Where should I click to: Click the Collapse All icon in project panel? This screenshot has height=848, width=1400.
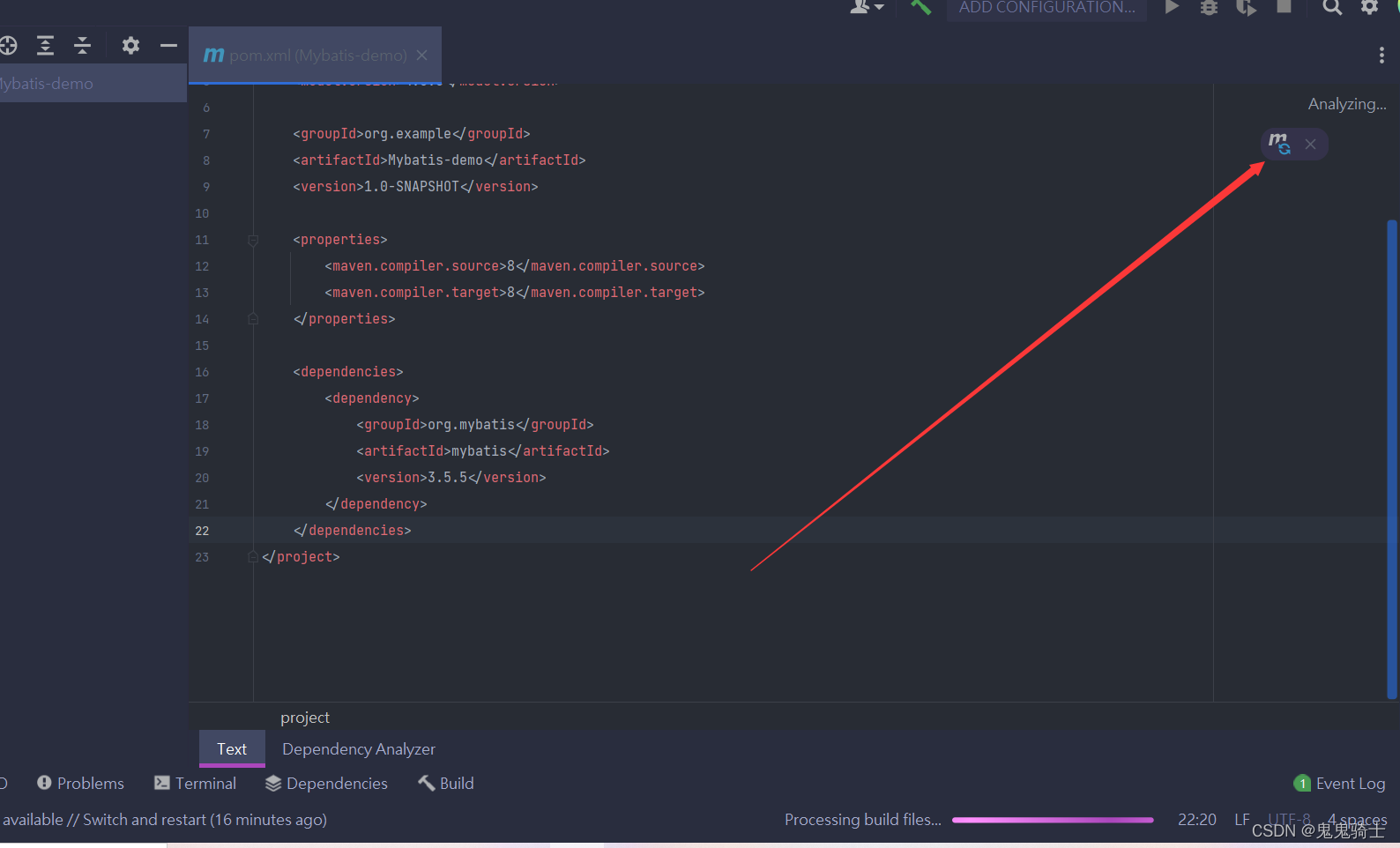(x=83, y=45)
